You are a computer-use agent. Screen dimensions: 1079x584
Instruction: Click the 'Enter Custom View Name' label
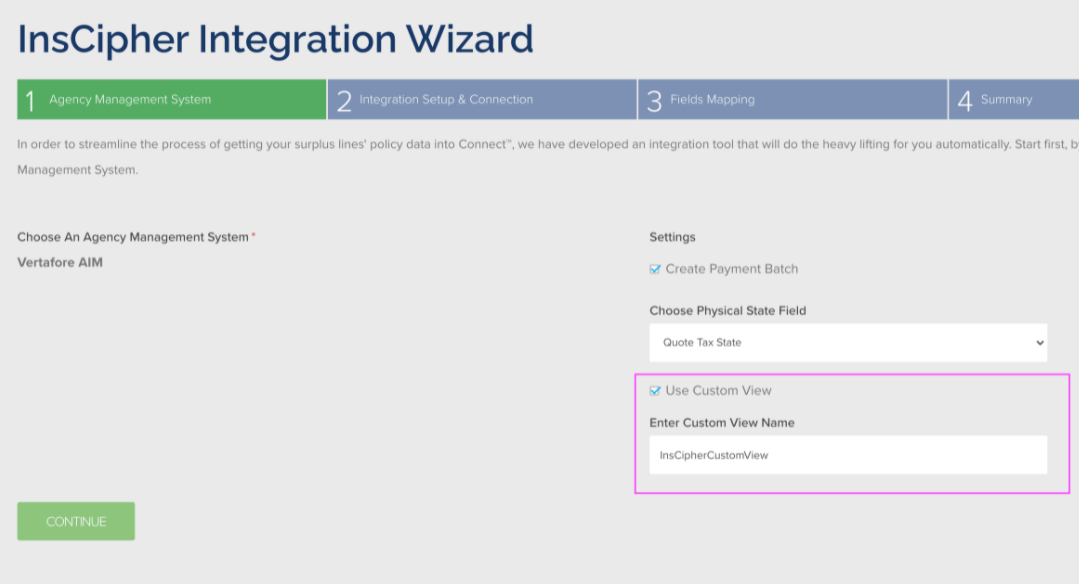721,423
